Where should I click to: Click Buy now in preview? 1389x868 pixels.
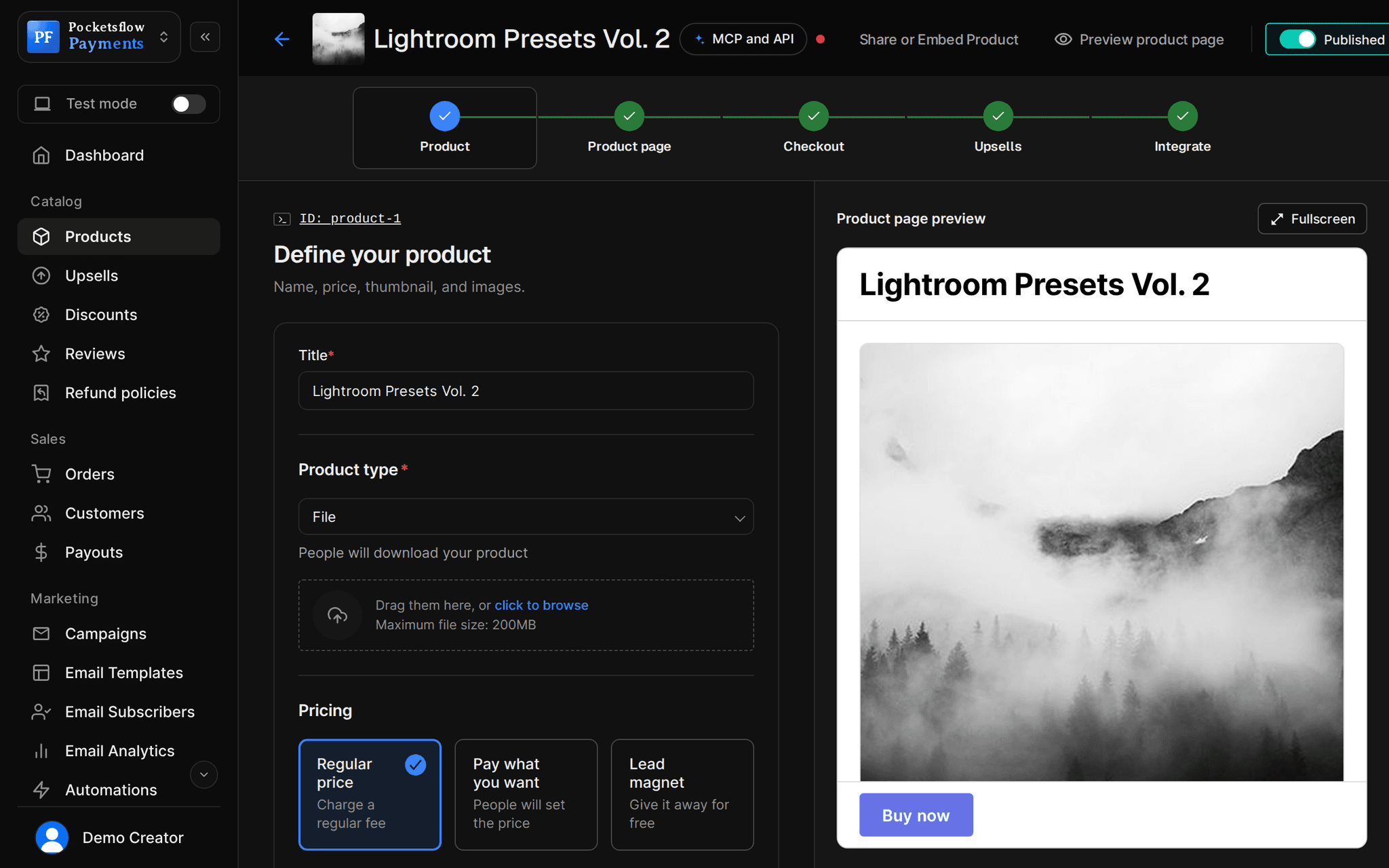coord(916,815)
